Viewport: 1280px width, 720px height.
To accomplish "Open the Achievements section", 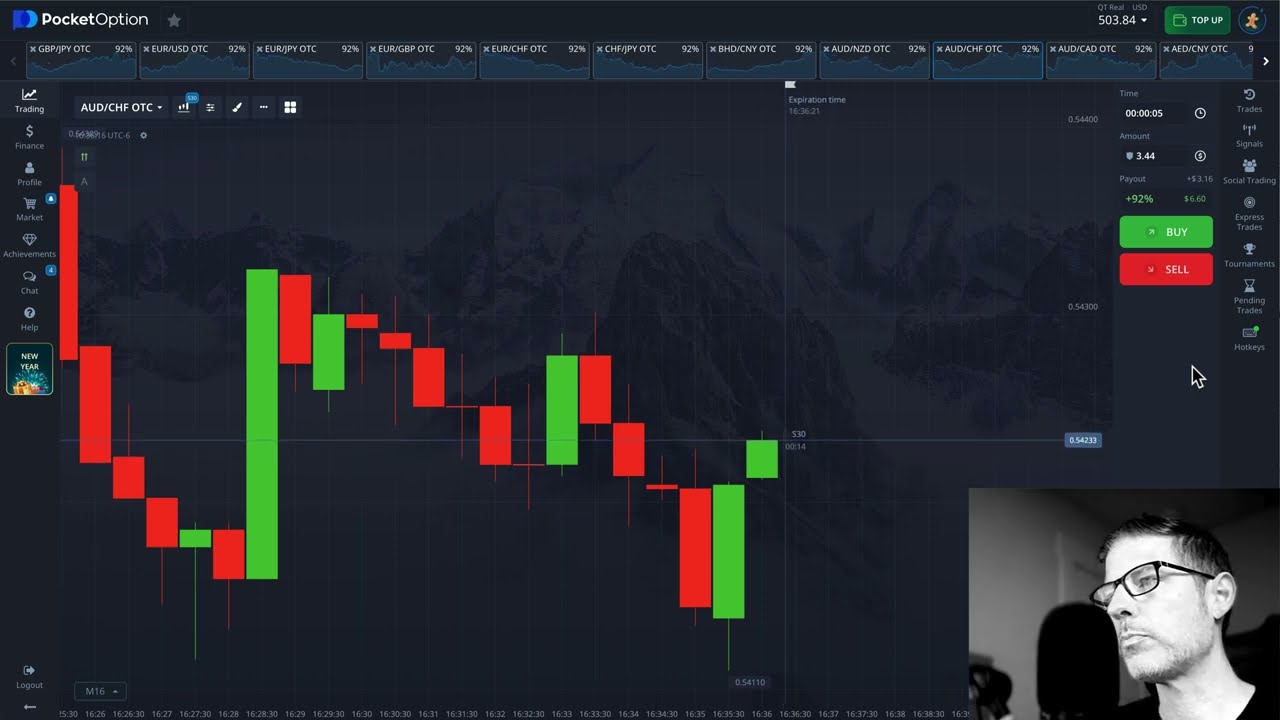I will click(29, 246).
